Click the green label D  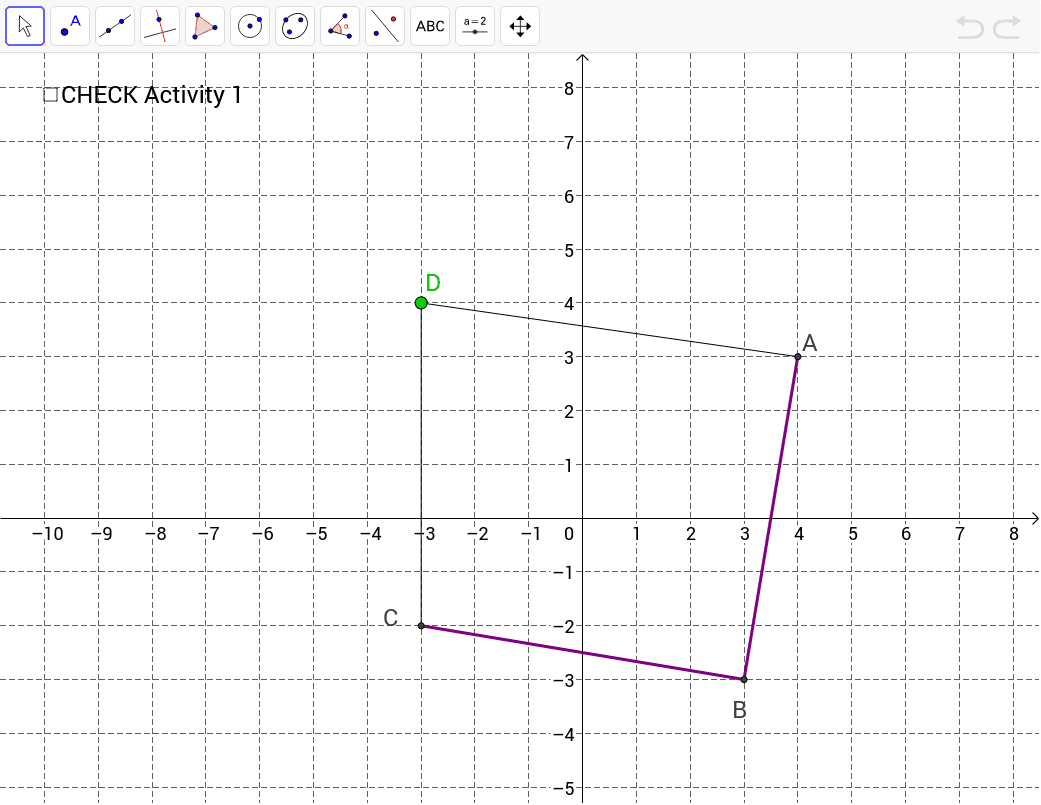tap(433, 283)
